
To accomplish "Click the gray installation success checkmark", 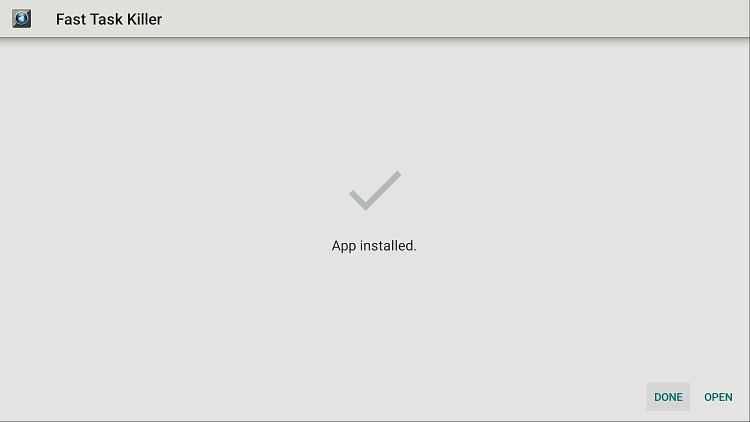I will click(x=375, y=190).
